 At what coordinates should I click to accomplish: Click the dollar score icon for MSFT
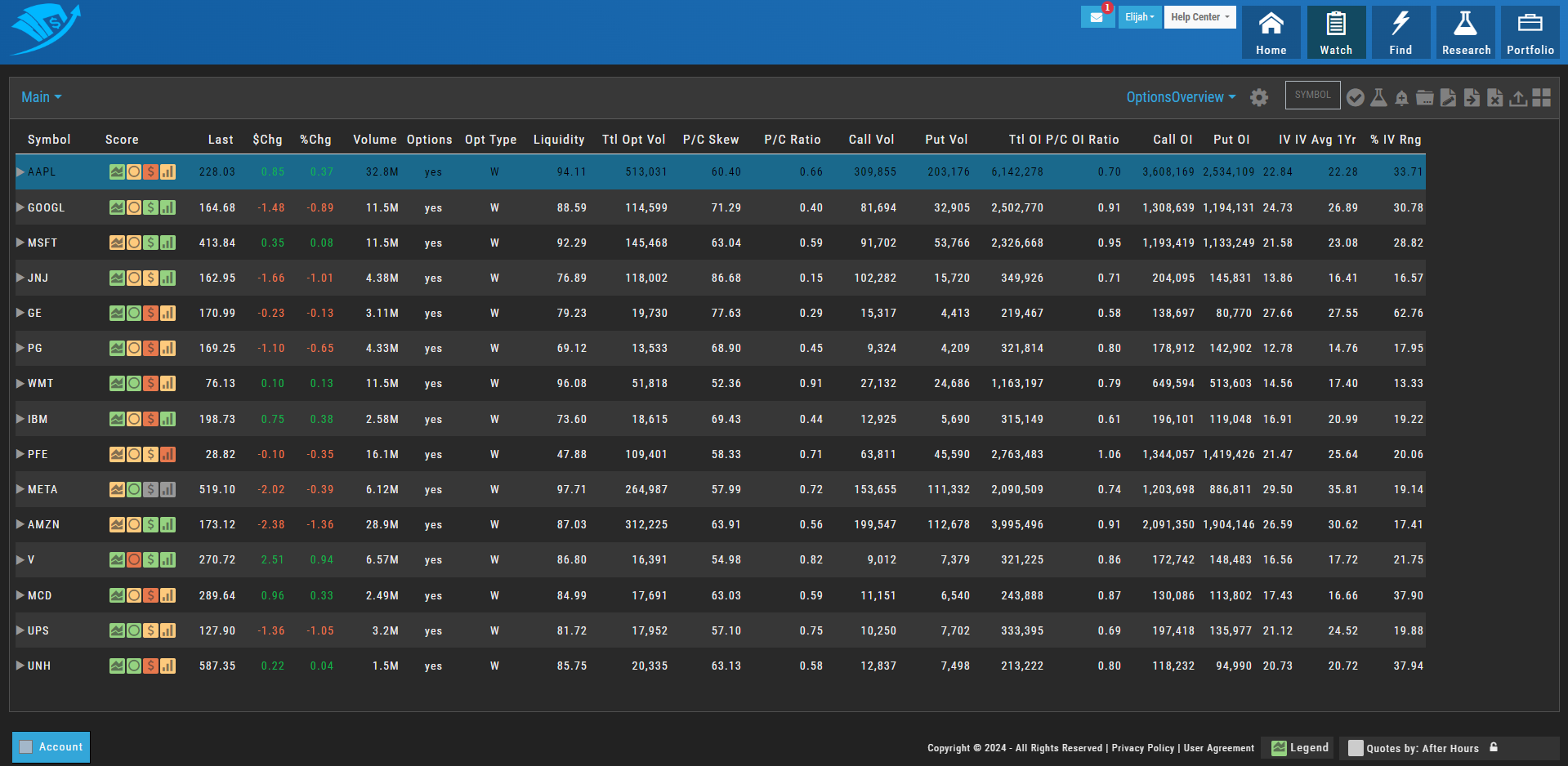[150, 243]
